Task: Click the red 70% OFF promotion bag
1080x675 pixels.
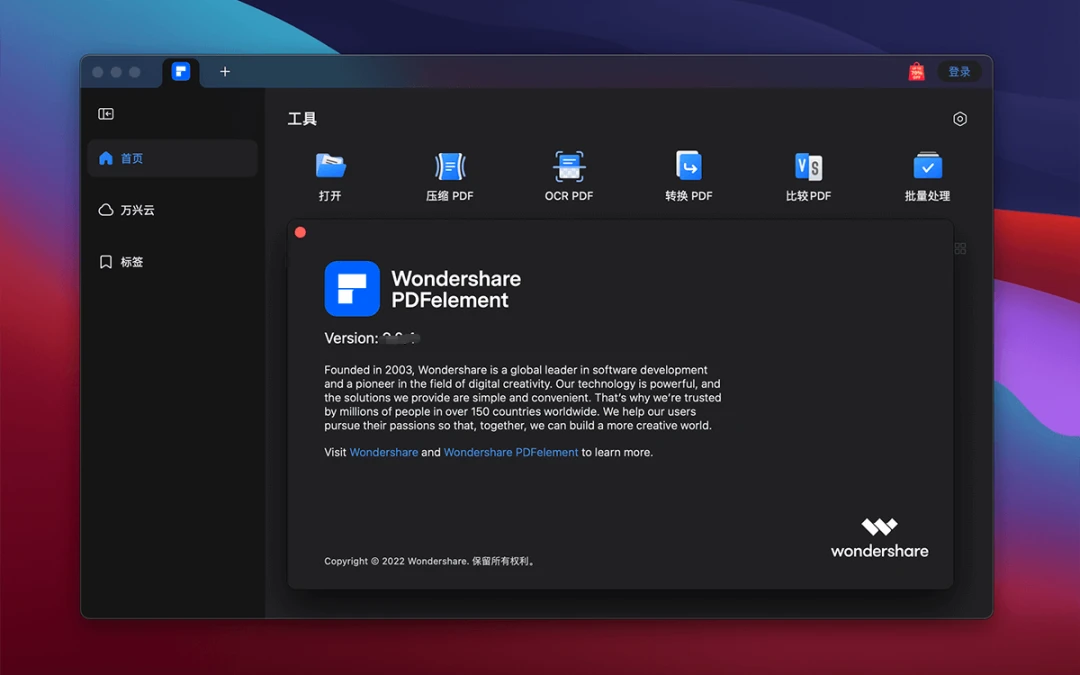Action: click(x=917, y=71)
